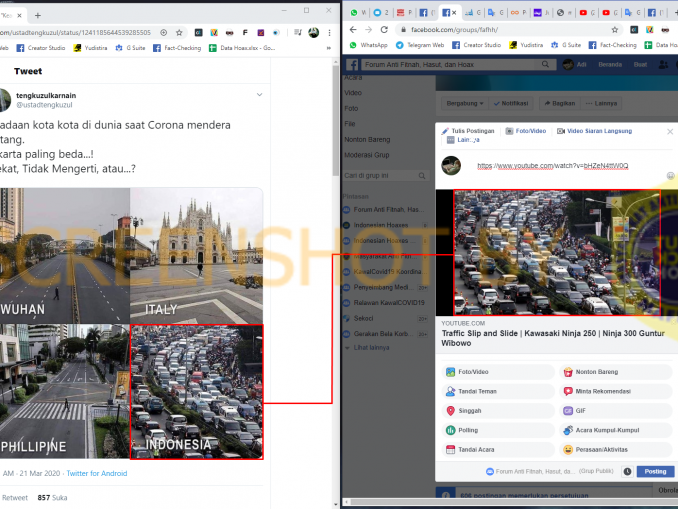This screenshot has height=509, width=678.
Task: Choose Tandai Acara option
Action: click(498, 450)
